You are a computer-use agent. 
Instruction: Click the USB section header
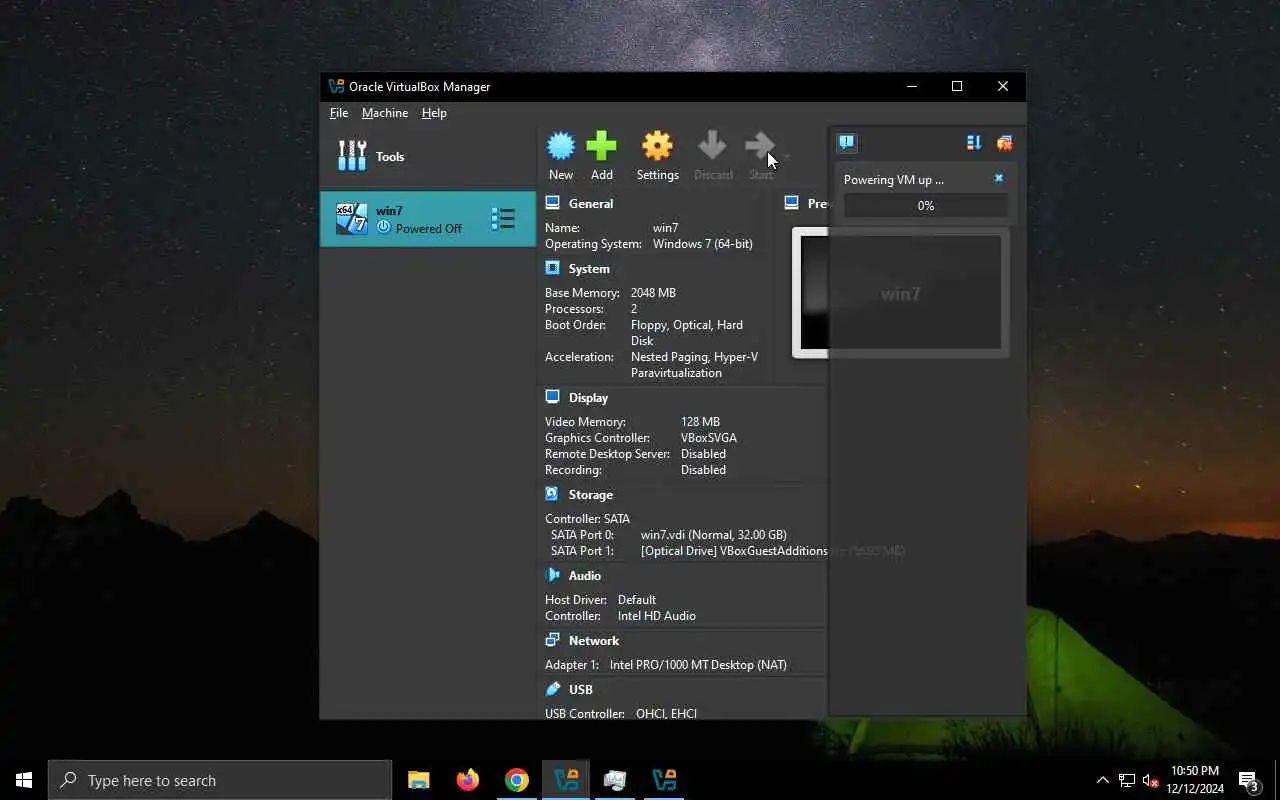581,689
